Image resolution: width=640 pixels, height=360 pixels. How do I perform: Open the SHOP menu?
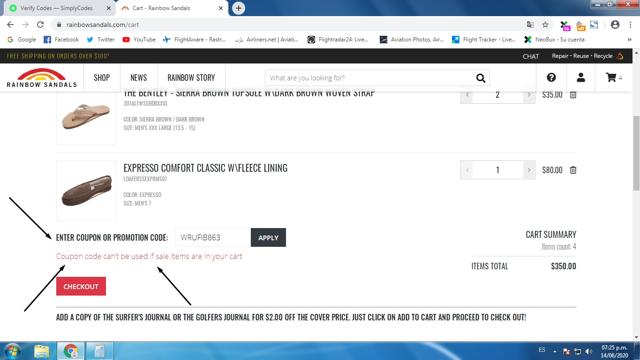102,78
